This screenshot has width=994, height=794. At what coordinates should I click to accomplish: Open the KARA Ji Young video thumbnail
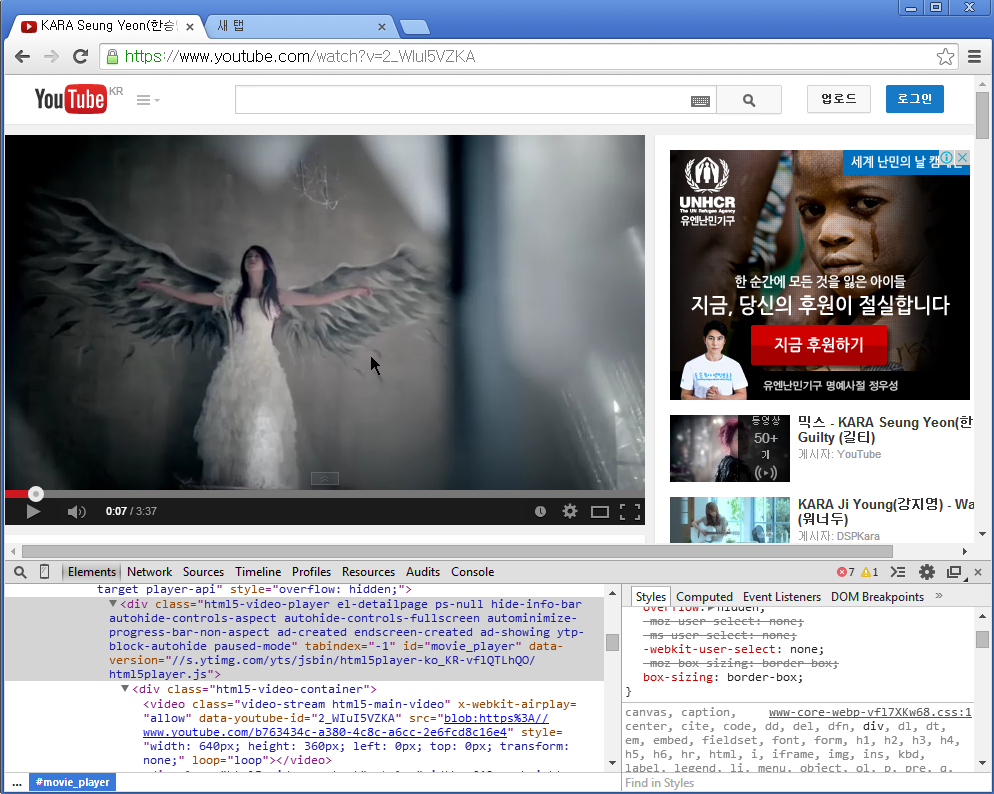click(730, 520)
